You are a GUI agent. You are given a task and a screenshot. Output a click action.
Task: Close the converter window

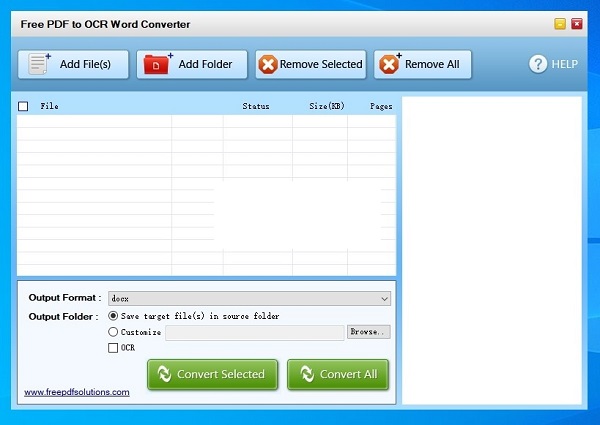click(577, 24)
